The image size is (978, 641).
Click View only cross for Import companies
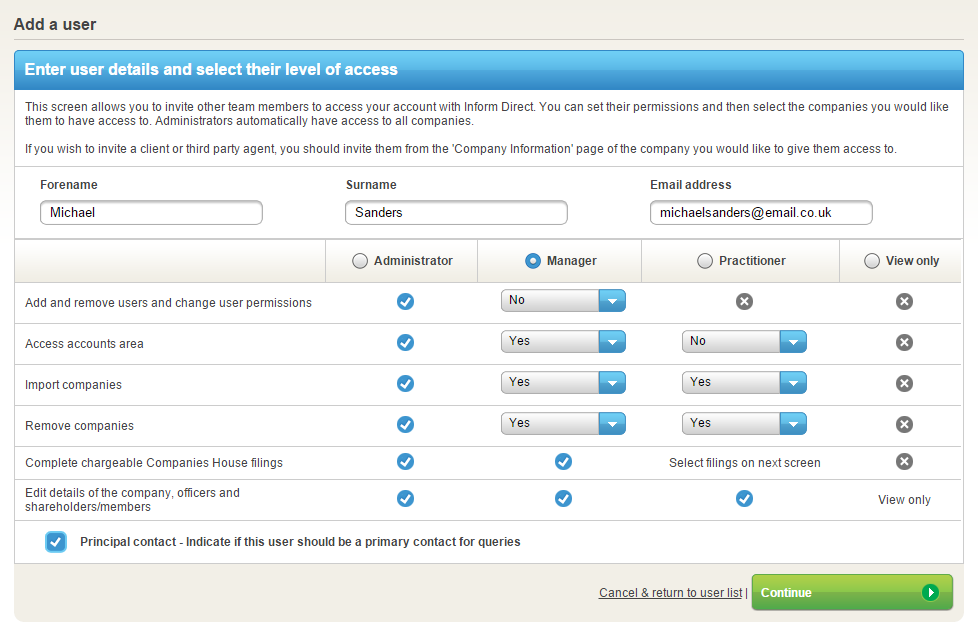pos(904,383)
